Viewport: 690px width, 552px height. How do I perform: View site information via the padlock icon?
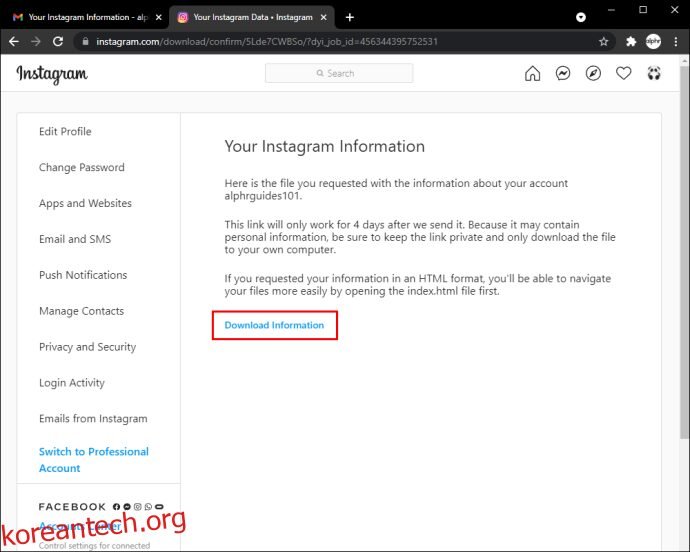pos(86,41)
